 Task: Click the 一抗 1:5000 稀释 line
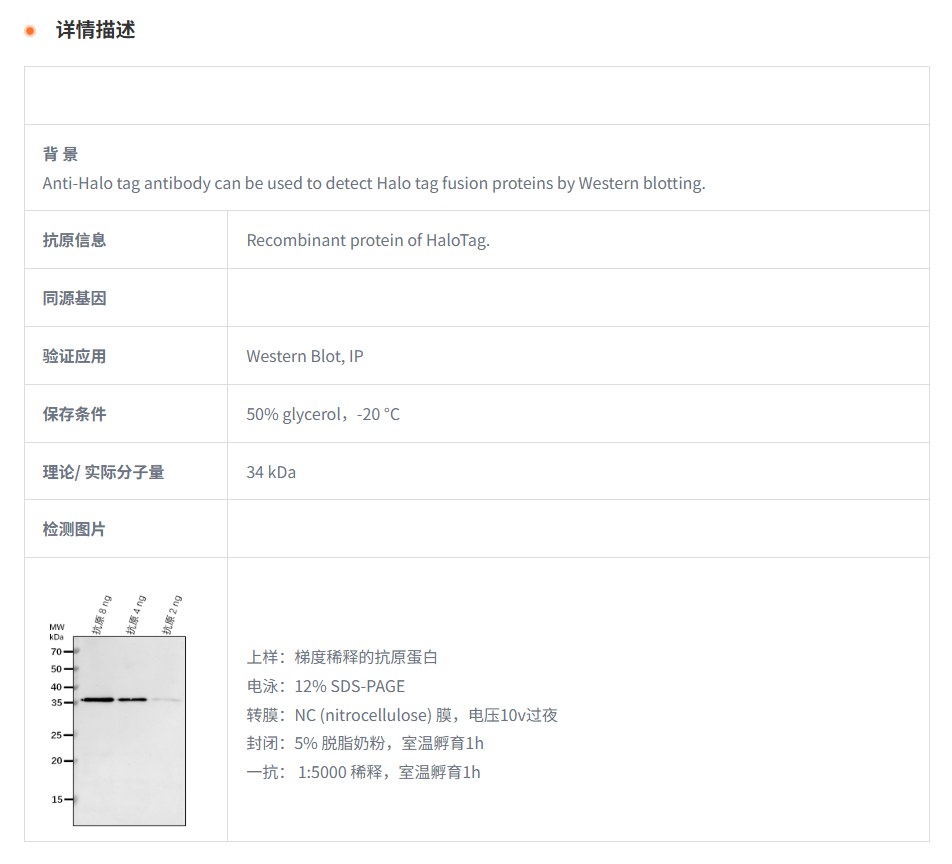(x=364, y=772)
